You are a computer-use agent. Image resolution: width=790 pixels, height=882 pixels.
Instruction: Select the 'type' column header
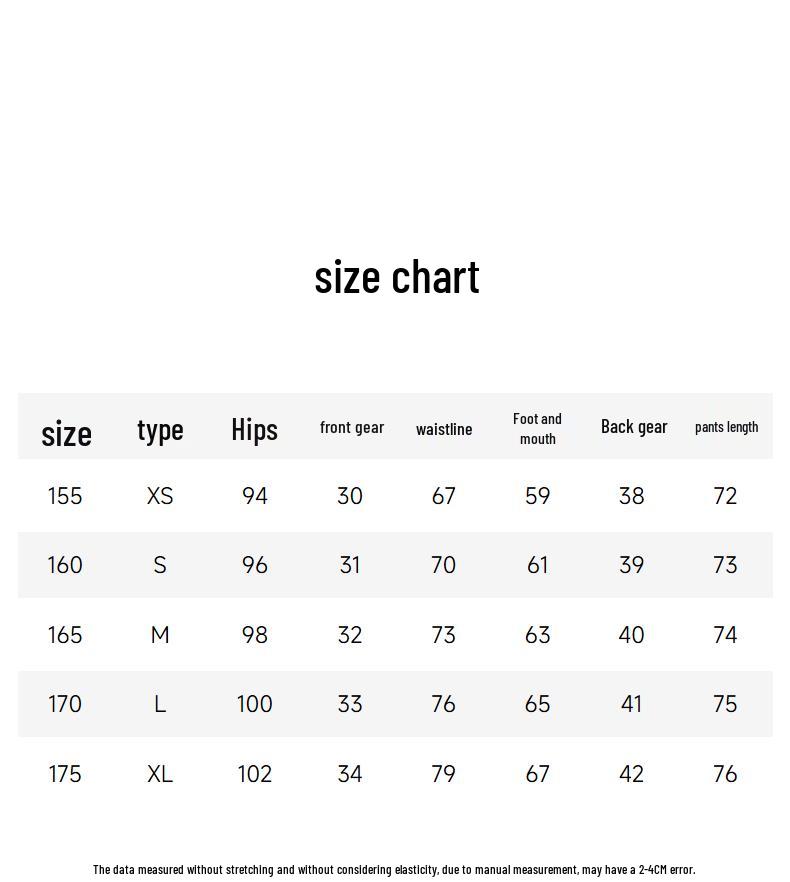point(160,431)
